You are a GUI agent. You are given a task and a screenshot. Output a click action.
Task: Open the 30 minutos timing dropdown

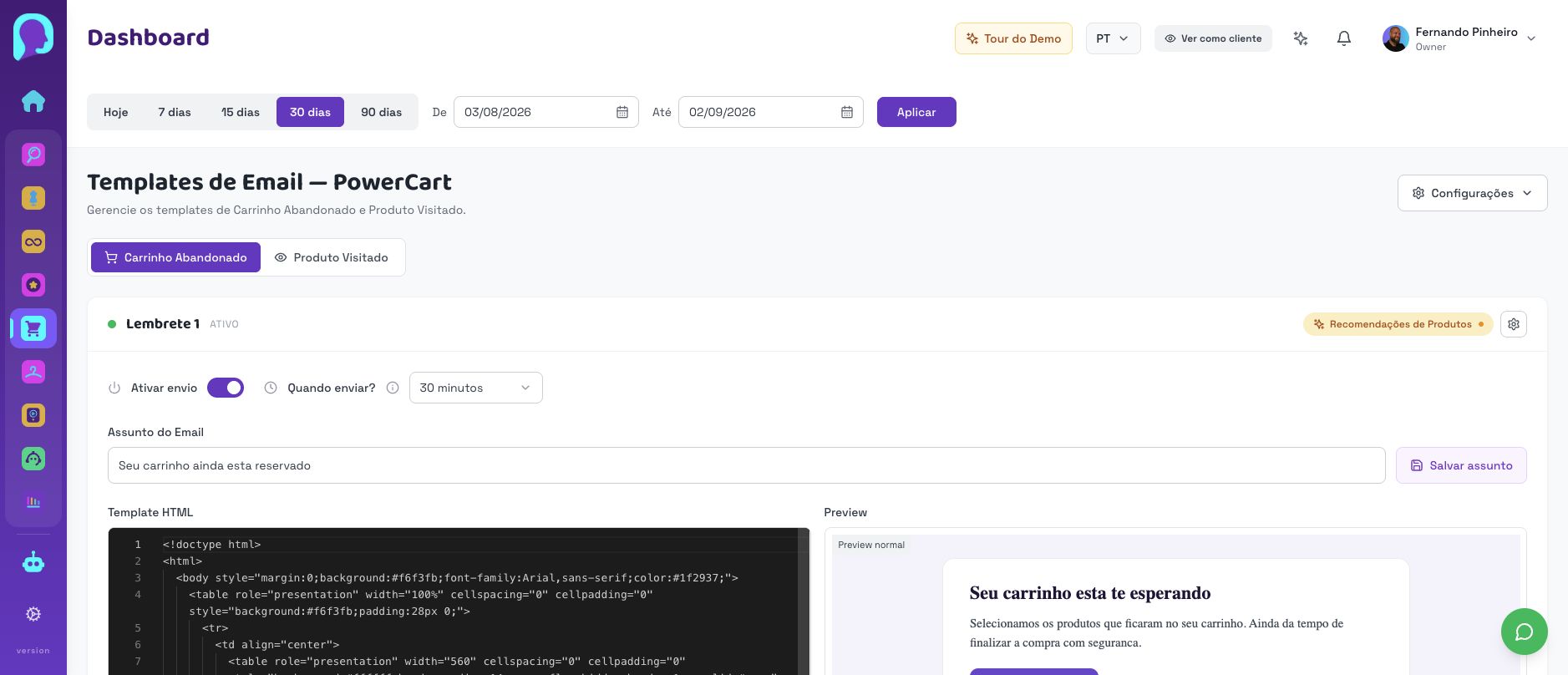point(476,388)
